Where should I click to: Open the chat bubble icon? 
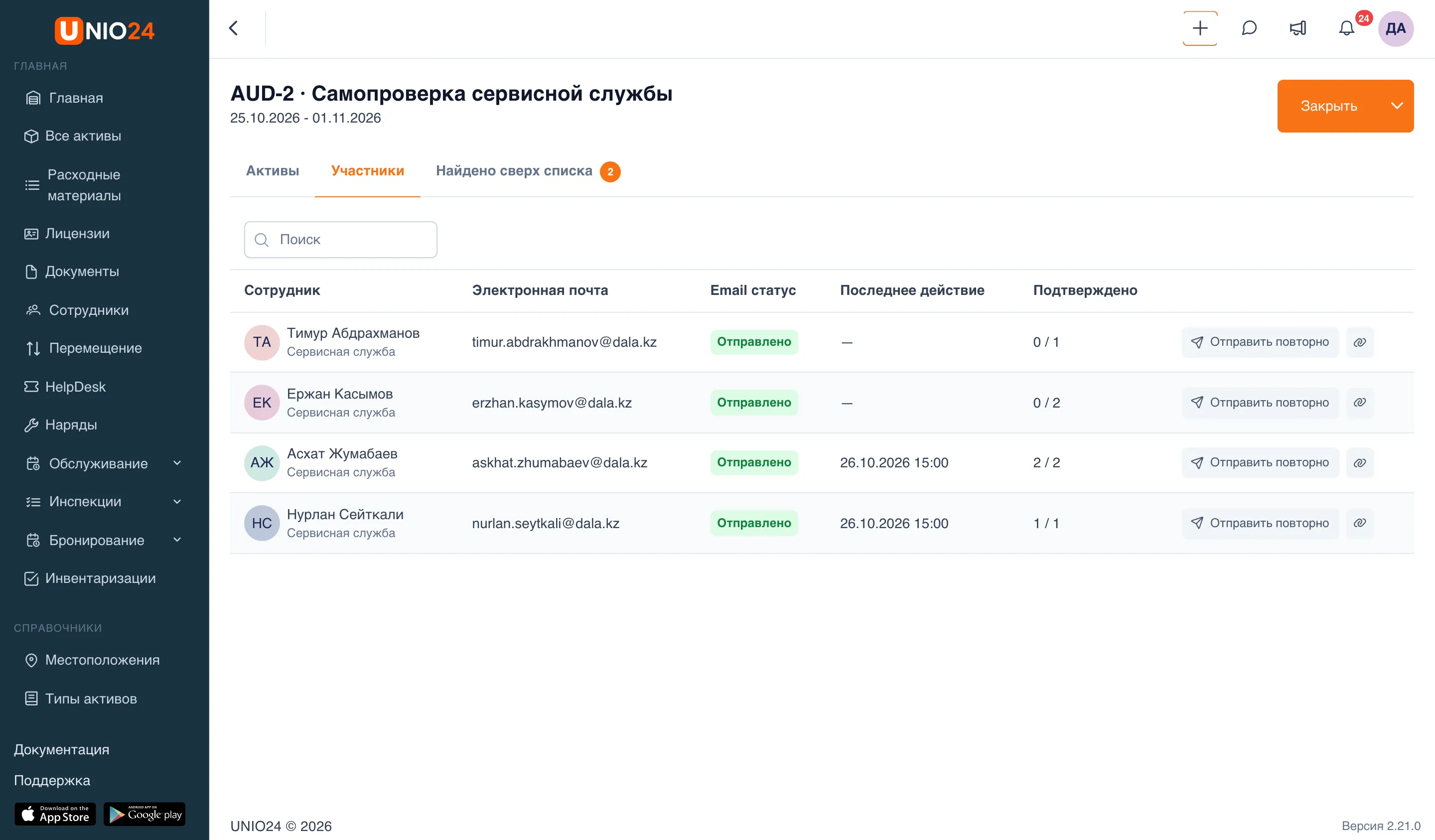(1249, 28)
